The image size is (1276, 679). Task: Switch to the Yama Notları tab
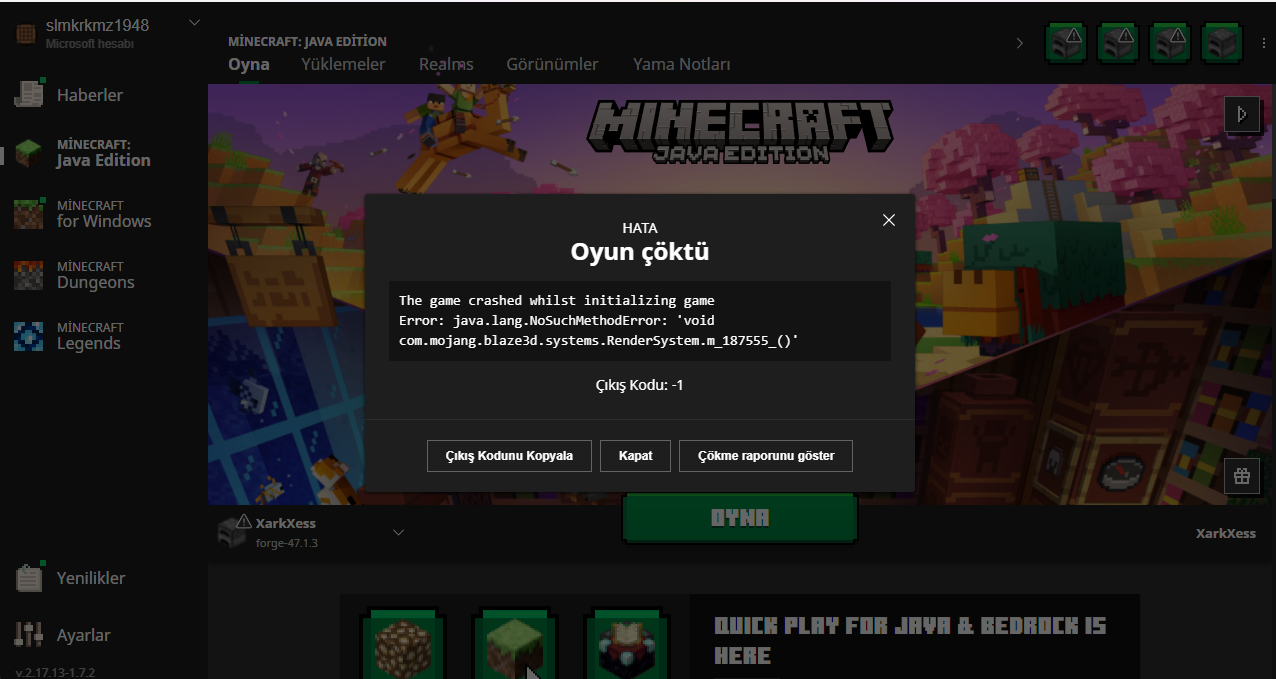(x=682, y=64)
